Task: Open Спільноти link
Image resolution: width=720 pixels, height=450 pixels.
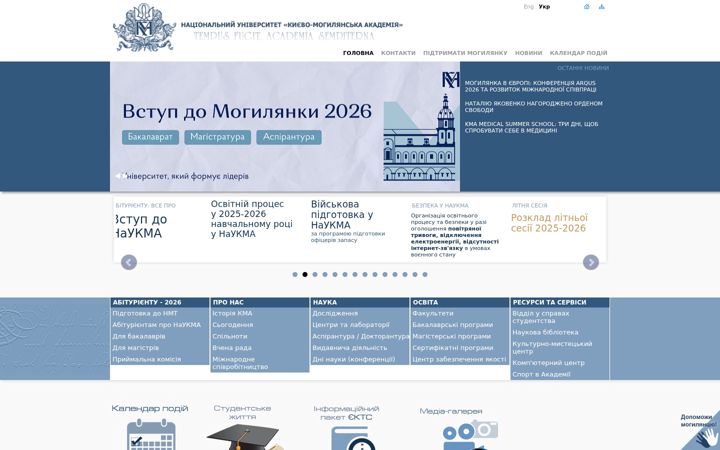Action: pyautogui.click(x=230, y=336)
